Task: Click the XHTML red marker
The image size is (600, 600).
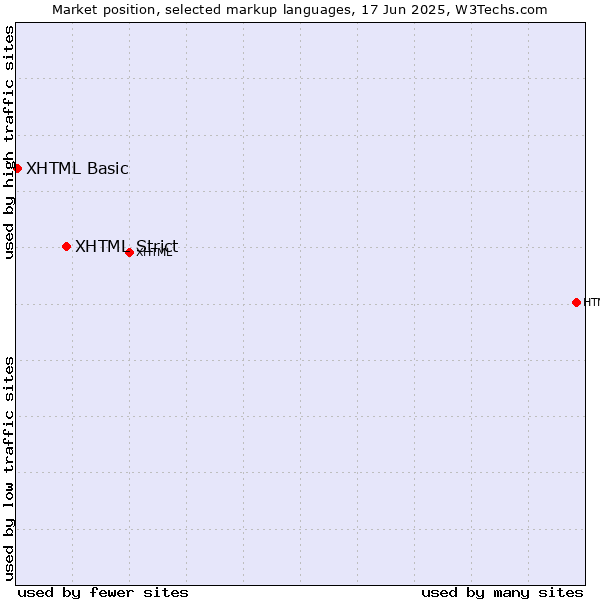Action: coord(129,252)
